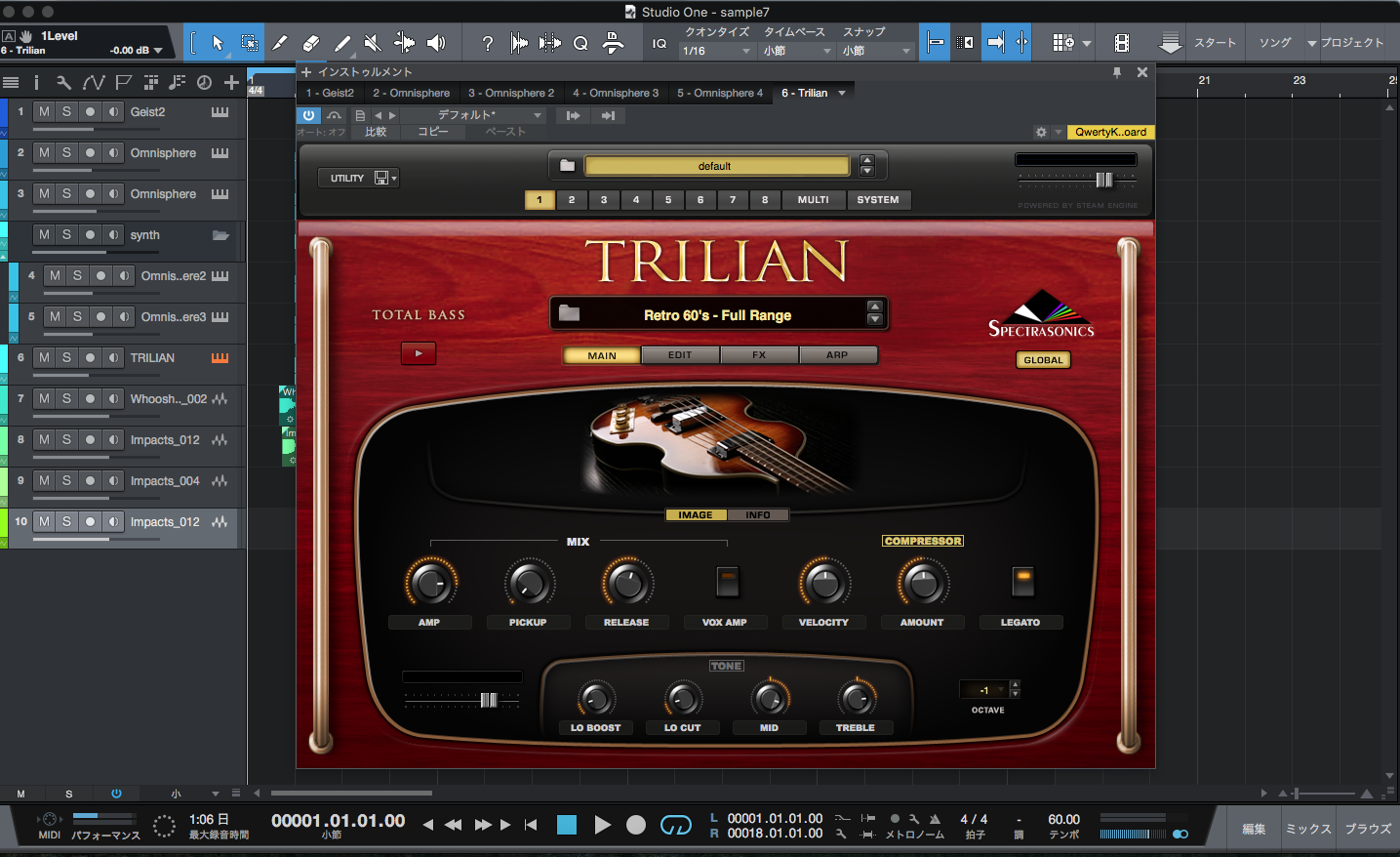Open instrument editor for Geist2 track

pyautogui.click(x=220, y=112)
